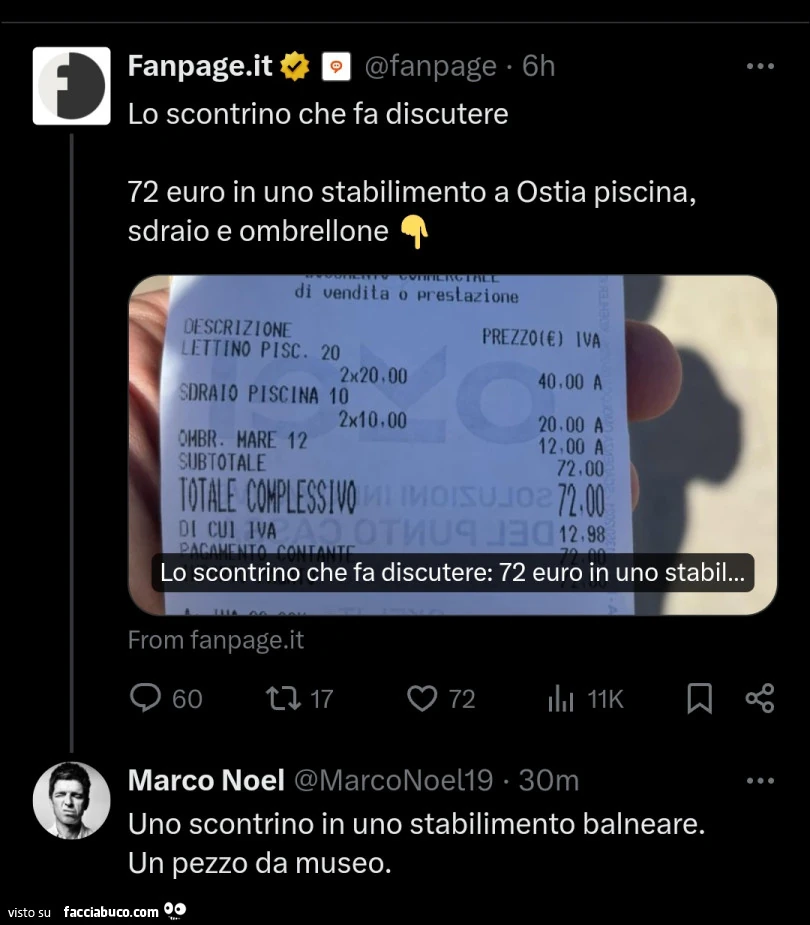This screenshot has width=810, height=925.
Task: Click the Marco Noel display name
Action: tap(206, 780)
